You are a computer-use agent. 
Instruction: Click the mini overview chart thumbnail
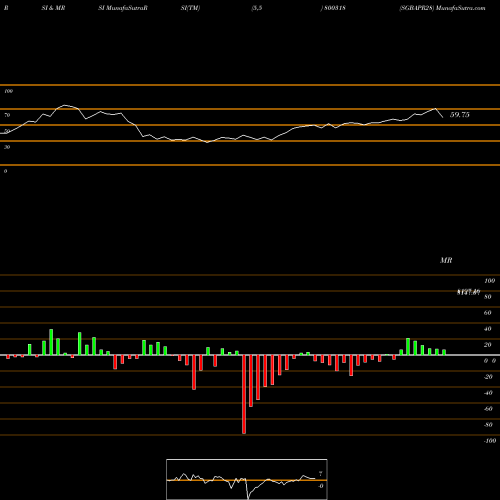pyautogui.click(x=247, y=479)
